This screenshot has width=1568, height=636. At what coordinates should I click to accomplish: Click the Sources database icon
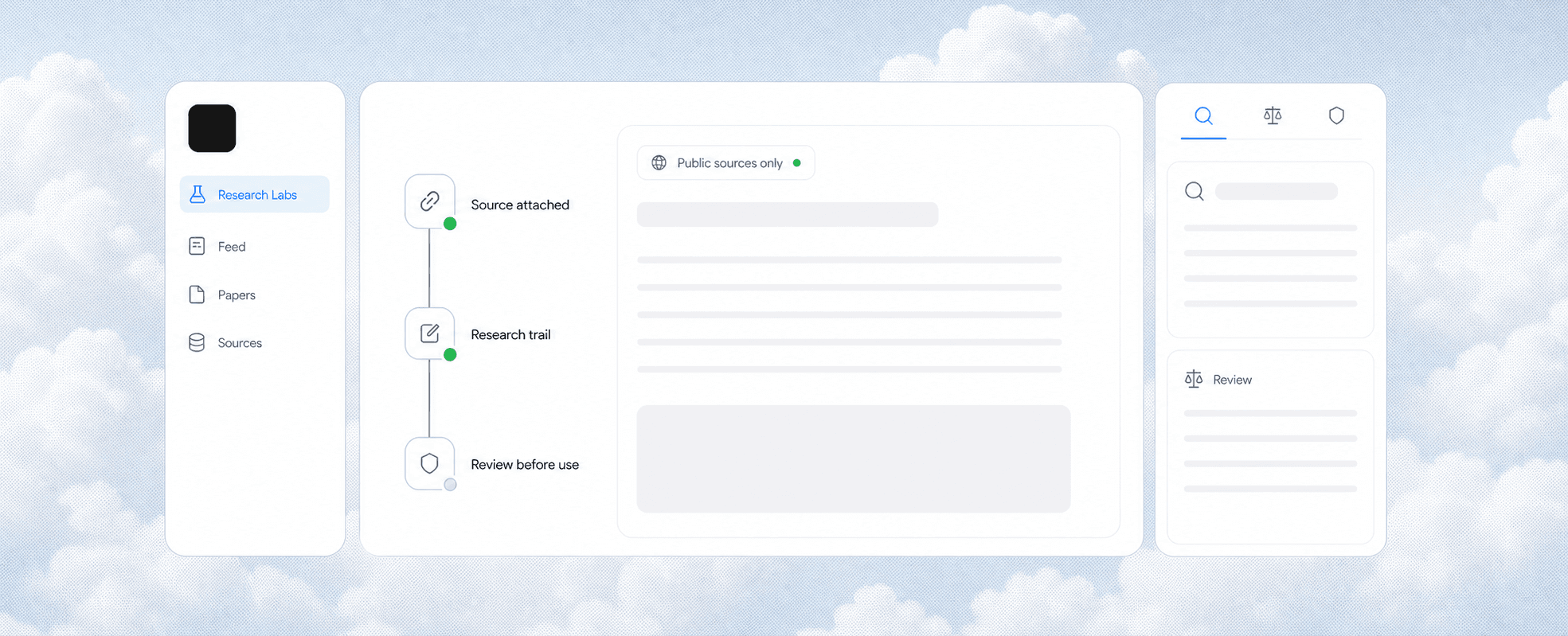click(x=197, y=342)
